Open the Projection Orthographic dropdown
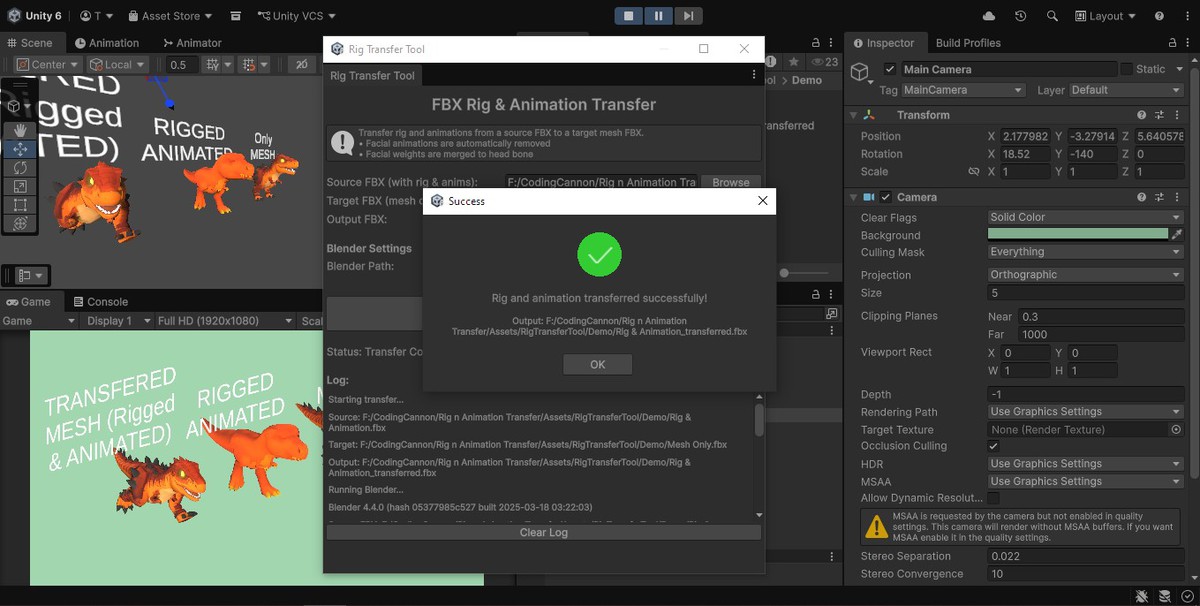Screen dimensions: 1200x606 1085,275
